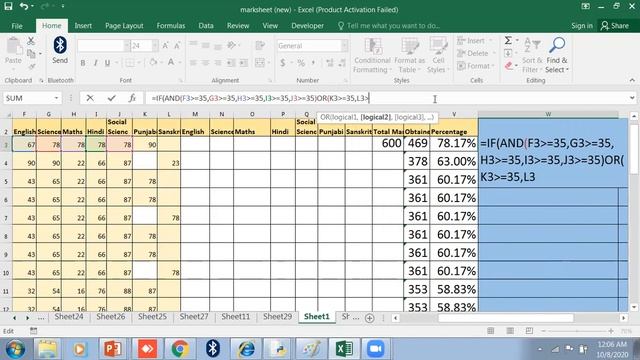Click the AutoSum sigma icon
Viewport: 640px width, 360px height.
point(508,40)
